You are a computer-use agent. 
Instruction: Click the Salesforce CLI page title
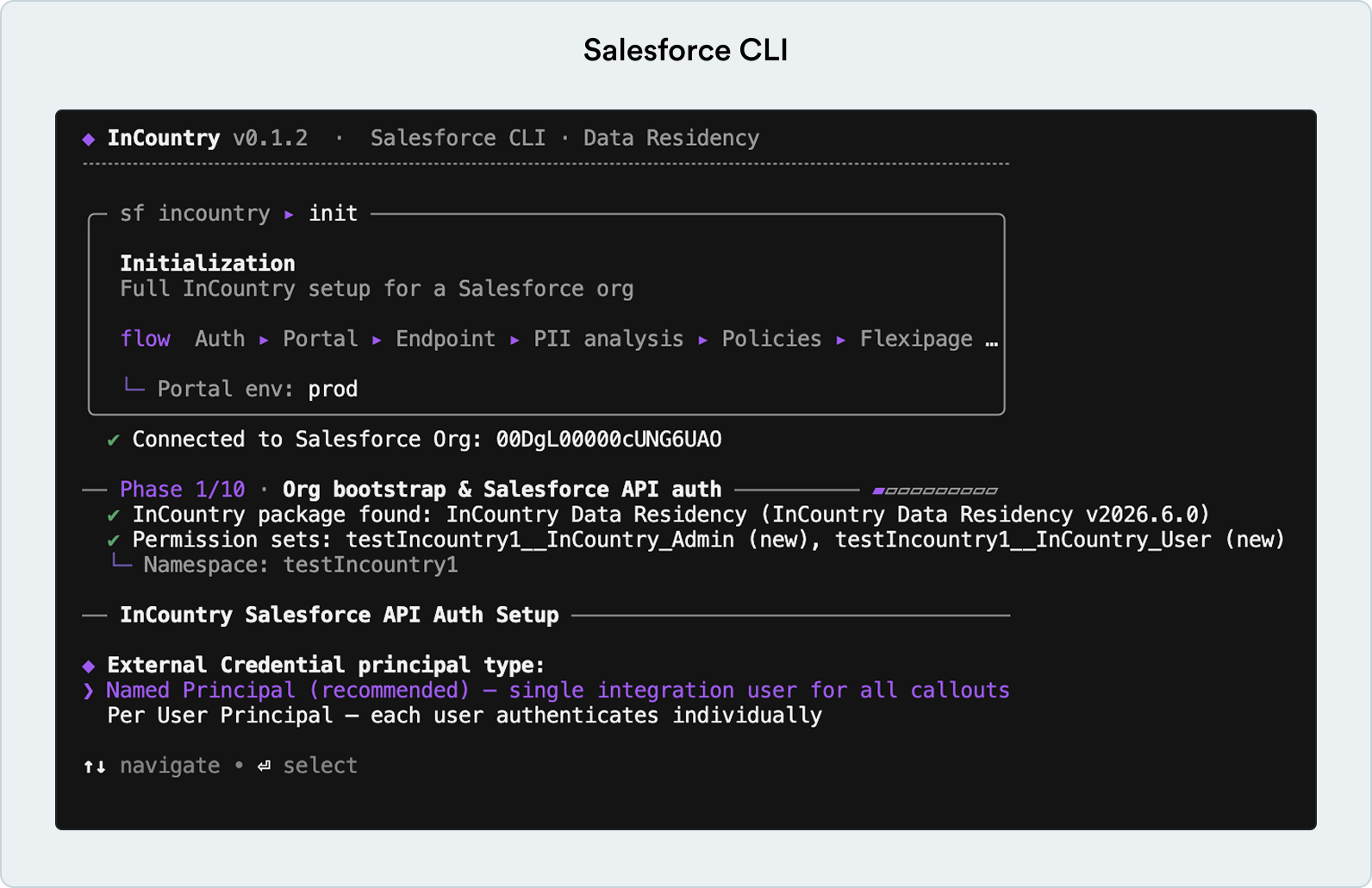coord(686,50)
